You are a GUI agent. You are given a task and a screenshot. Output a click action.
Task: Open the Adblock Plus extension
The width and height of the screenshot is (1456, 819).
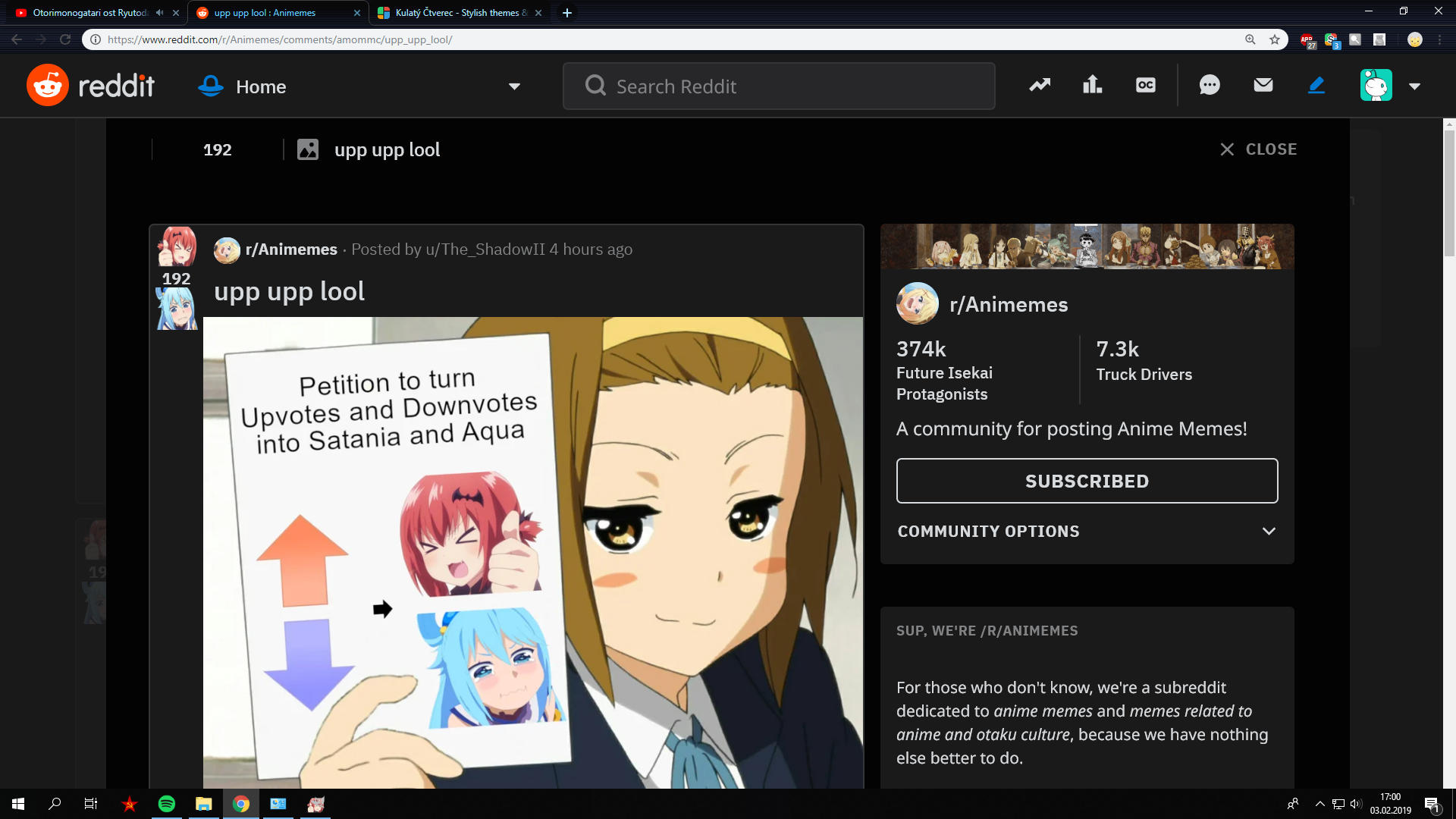point(1307,40)
